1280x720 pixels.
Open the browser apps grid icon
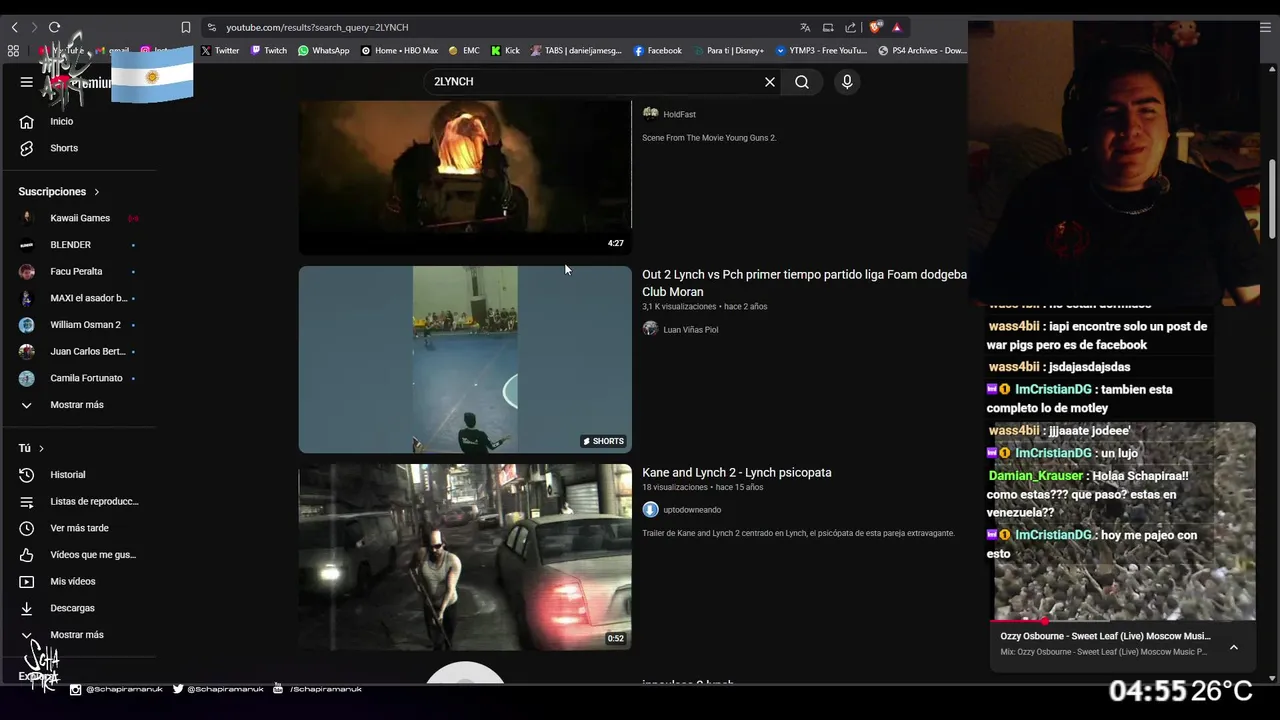[x=13, y=50]
